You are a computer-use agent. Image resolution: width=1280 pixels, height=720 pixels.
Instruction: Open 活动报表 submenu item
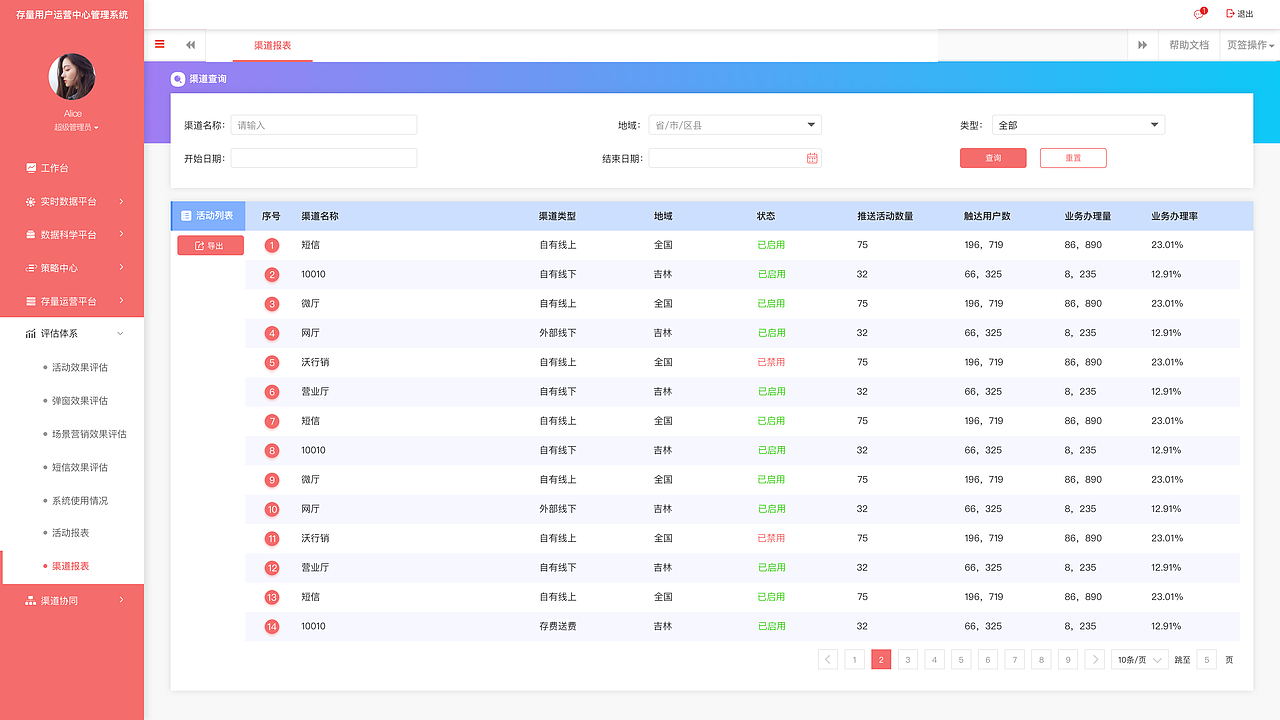(70, 533)
